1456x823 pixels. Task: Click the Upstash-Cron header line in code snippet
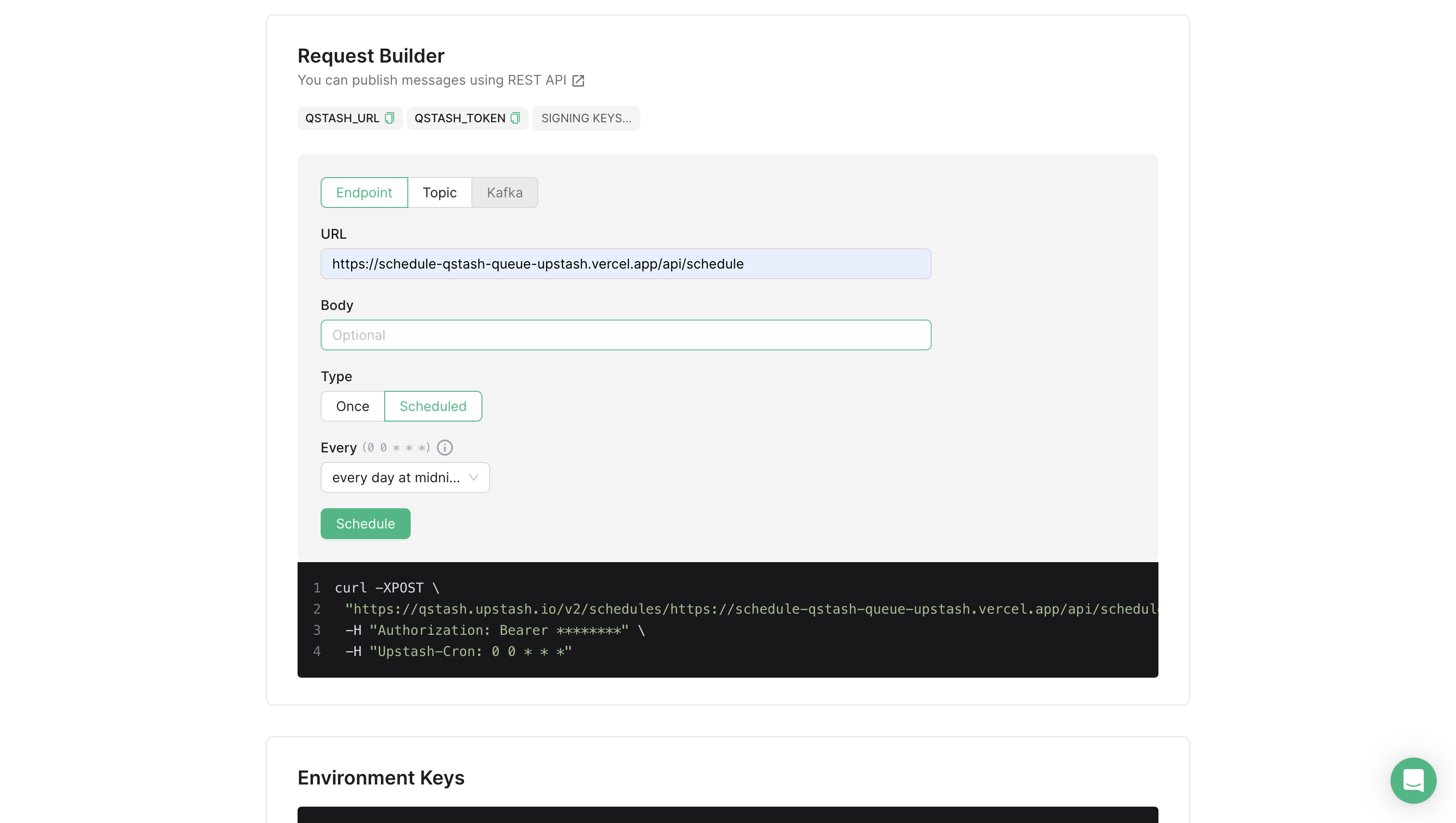click(457, 651)
